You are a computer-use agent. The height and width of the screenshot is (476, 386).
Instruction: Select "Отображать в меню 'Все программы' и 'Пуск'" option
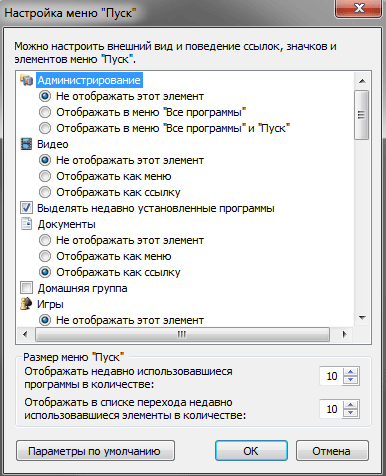coord(45,128)
